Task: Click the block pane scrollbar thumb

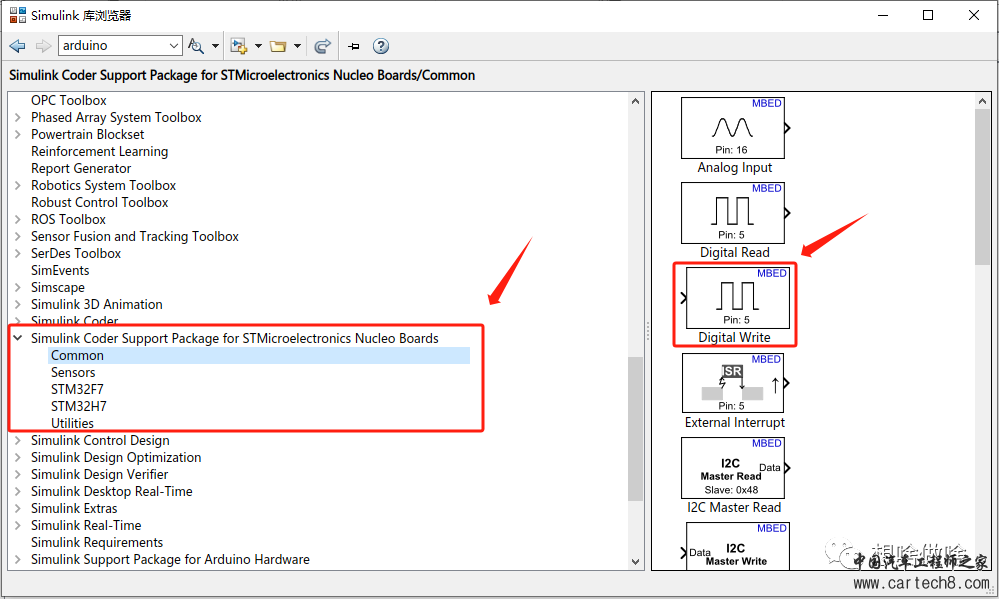Action: coord(982,187)
